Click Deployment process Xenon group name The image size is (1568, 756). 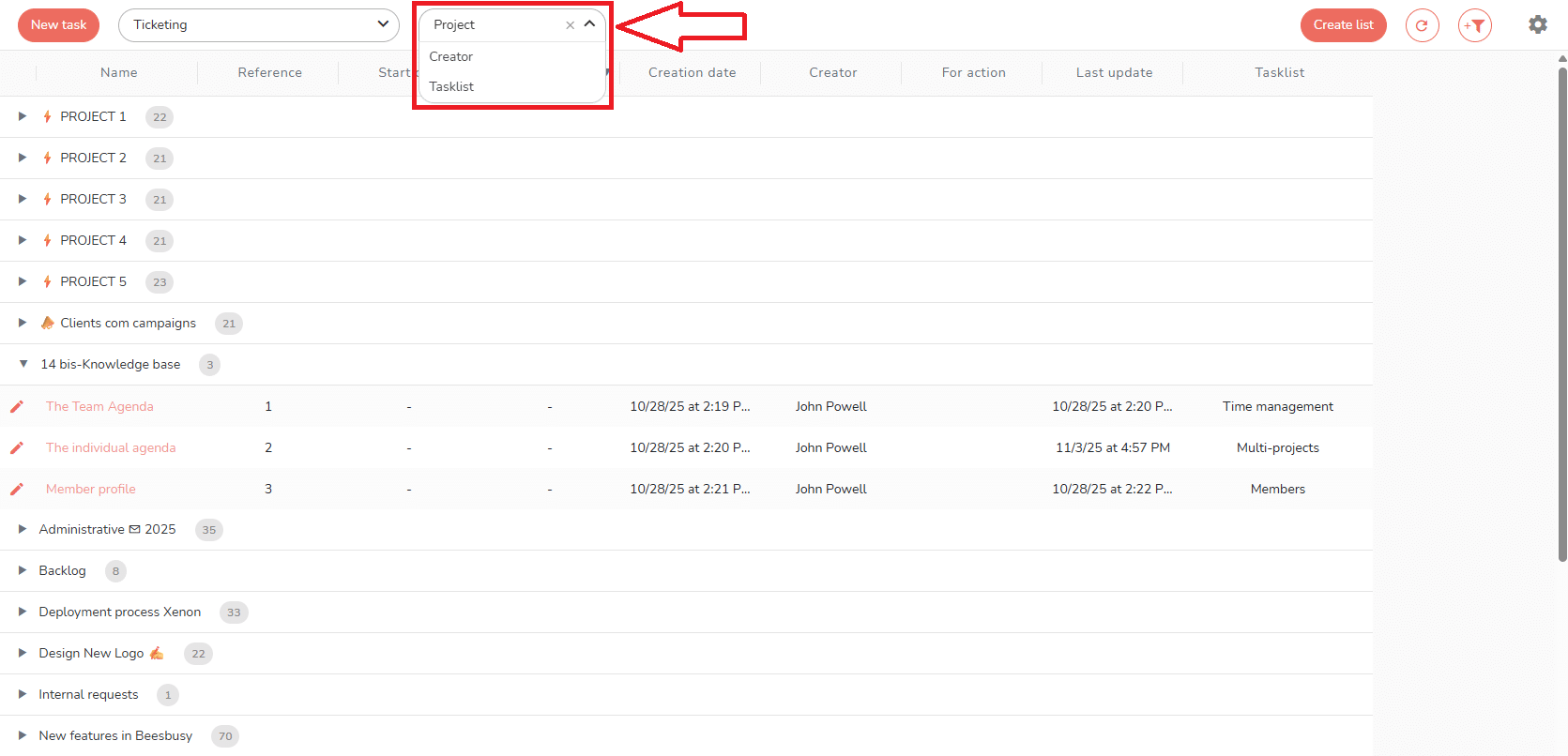coord(120,612)
